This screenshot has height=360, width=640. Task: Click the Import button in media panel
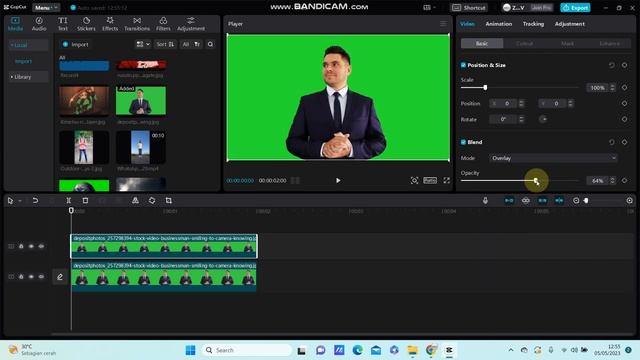[x=76, y=44]
